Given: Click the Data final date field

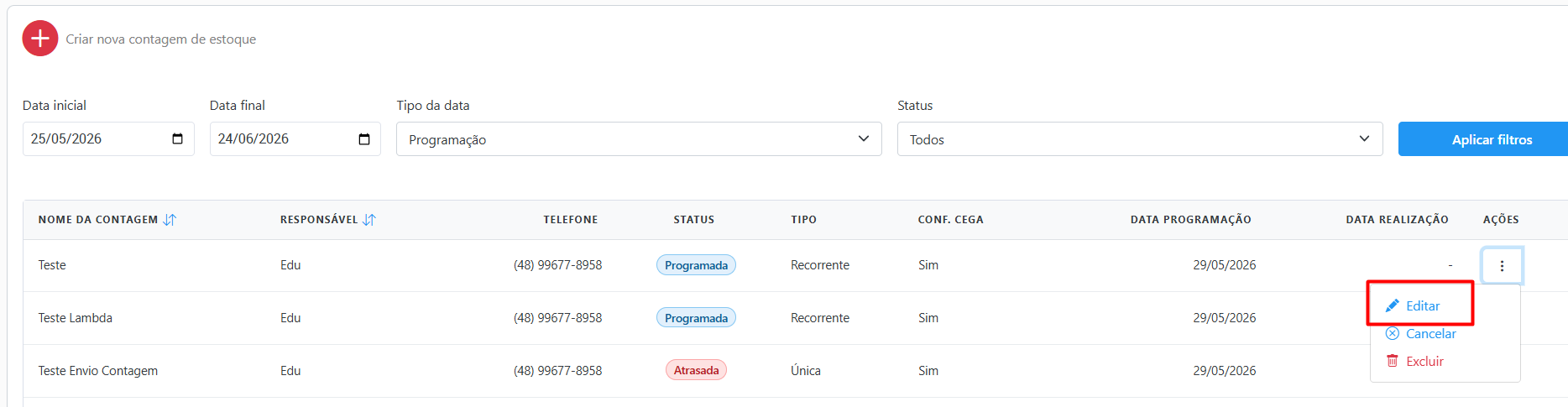Looking at the screenshot, I should pos(295,139).
